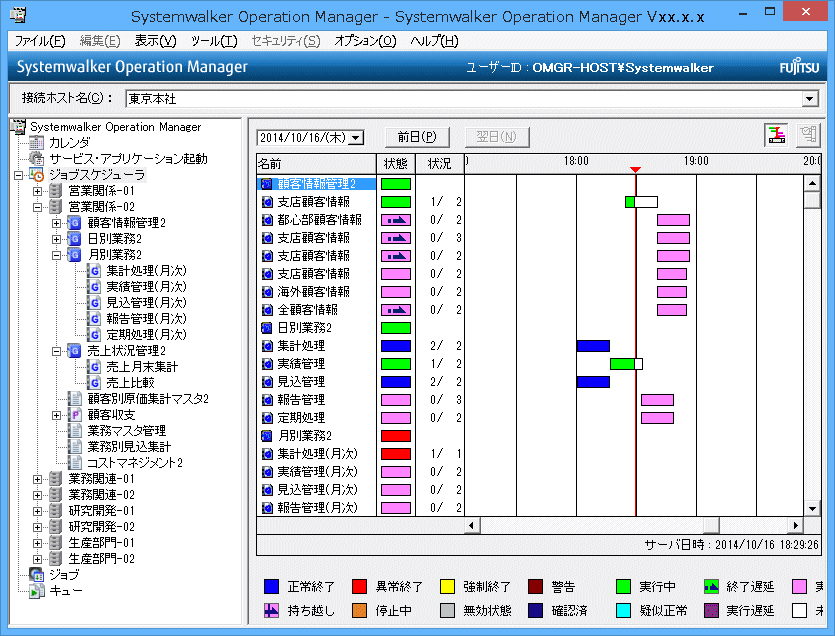Select 売上比較 in the tree
Screen dimensions: 835x636
click(x=130, y=383)
